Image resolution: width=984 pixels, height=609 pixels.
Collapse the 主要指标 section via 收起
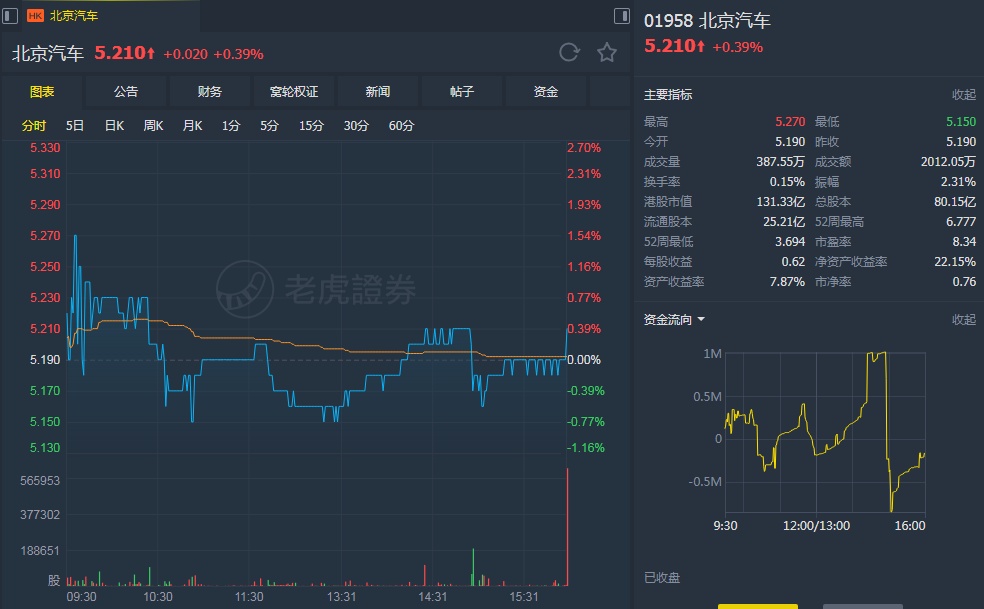pyautogui.click(x=964, y=95)
